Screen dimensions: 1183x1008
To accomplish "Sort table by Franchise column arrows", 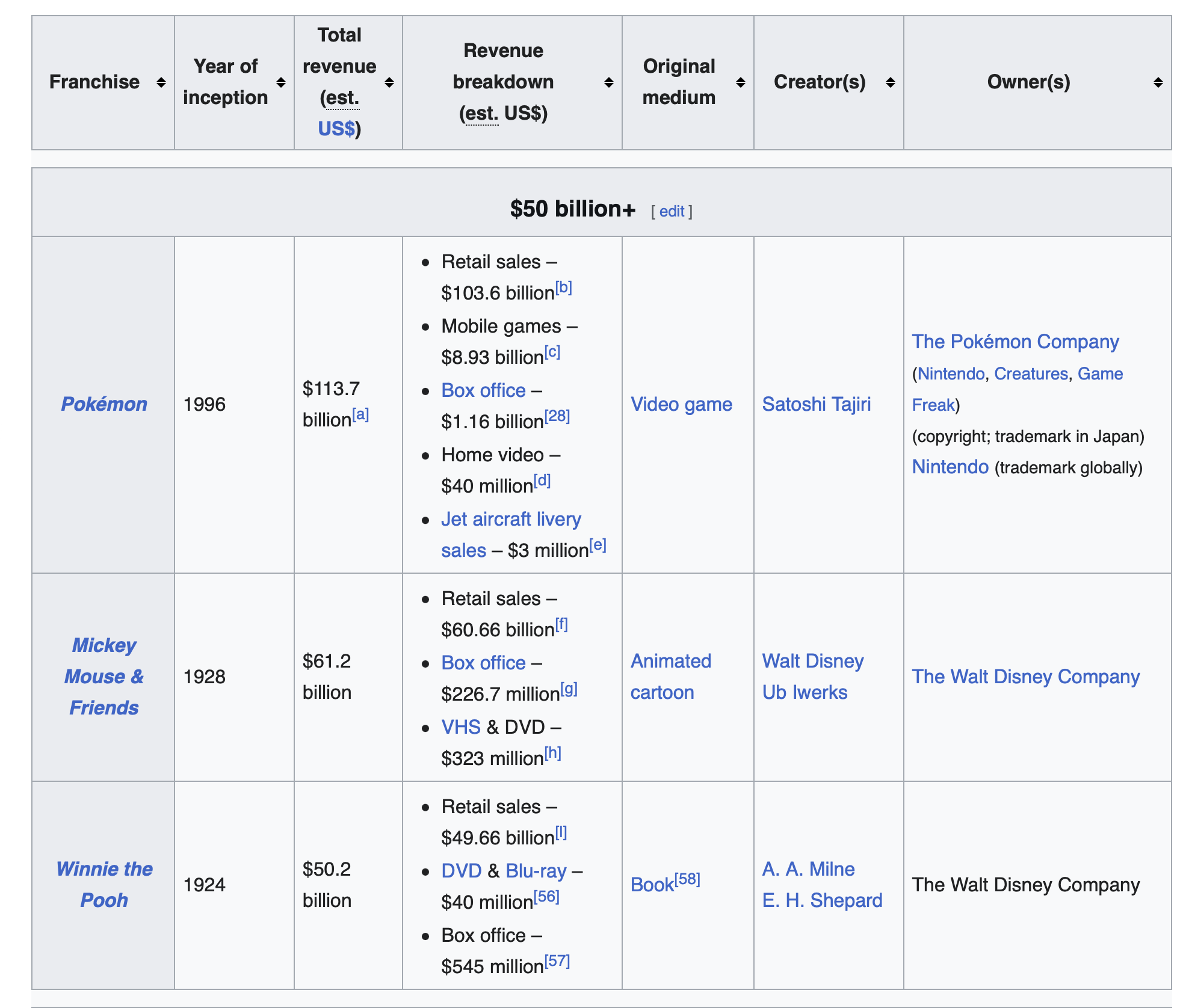I will [161, 82].
